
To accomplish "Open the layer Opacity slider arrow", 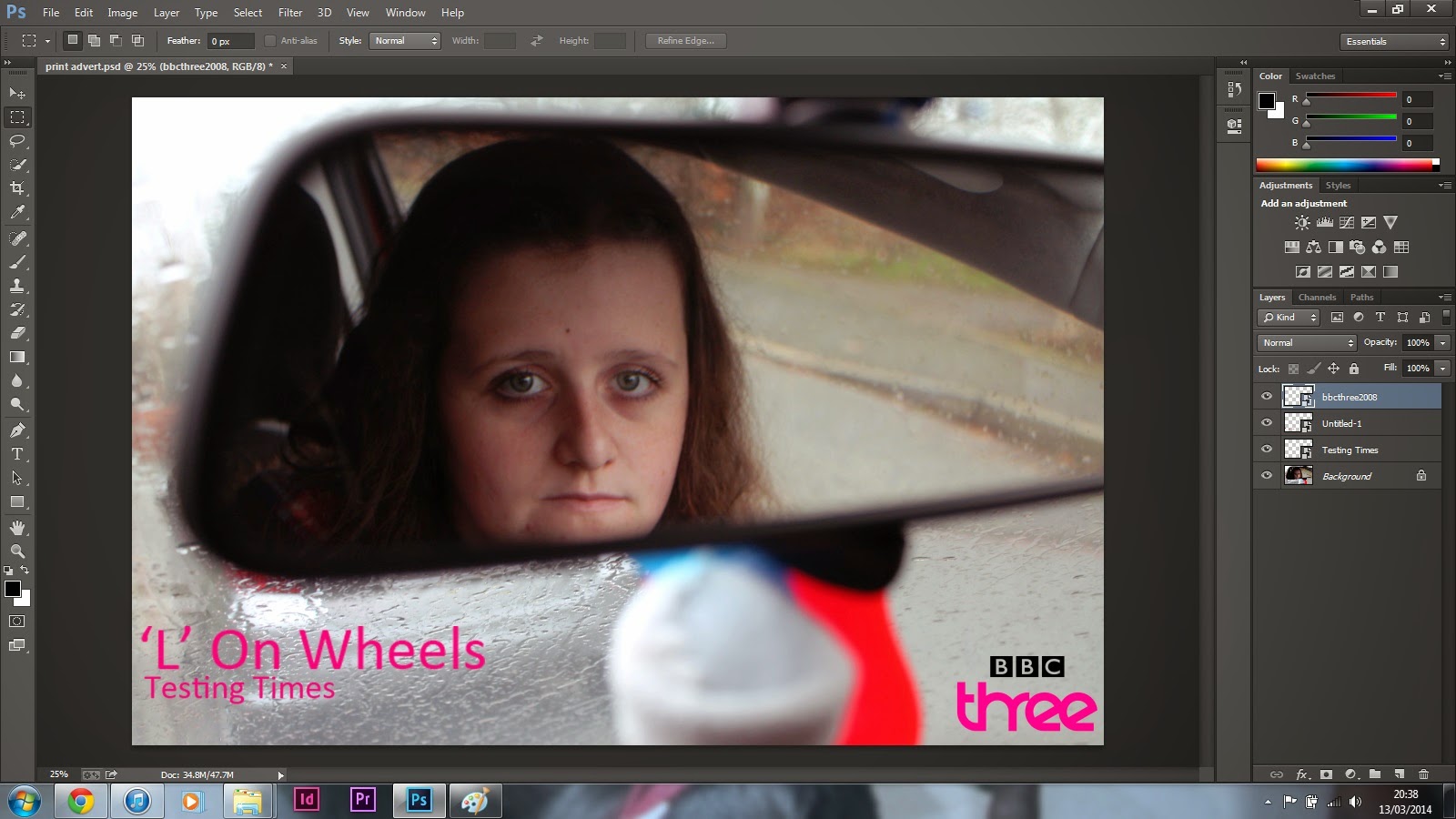I will [1442, 343].
